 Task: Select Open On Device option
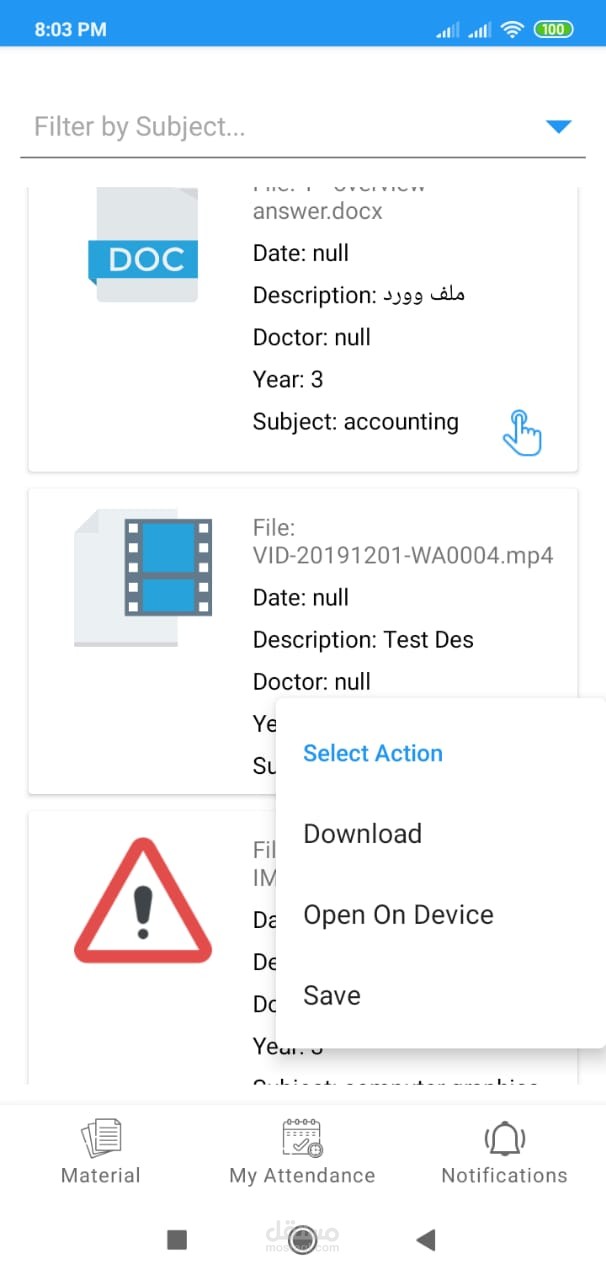[x=398, y=915]
